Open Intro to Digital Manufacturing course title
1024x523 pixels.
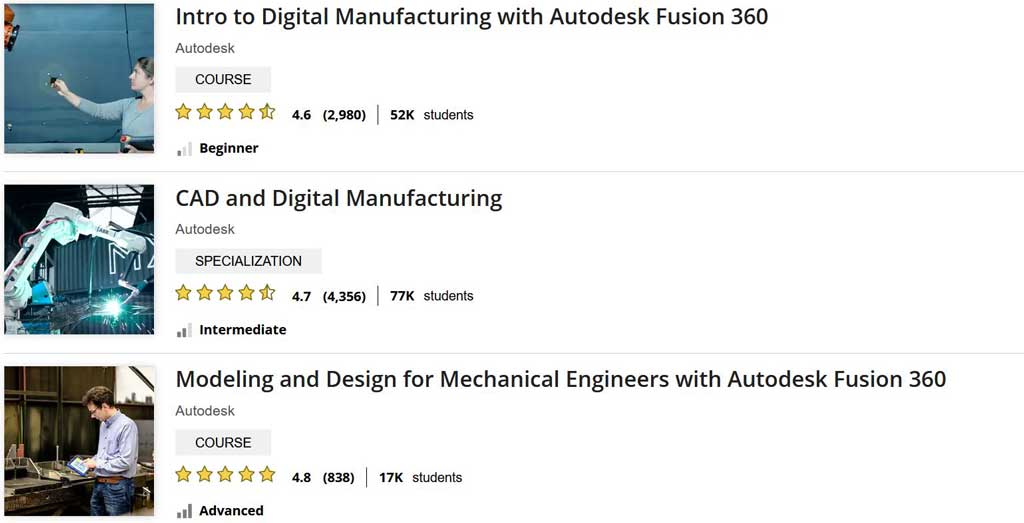(x=471, y=17)
